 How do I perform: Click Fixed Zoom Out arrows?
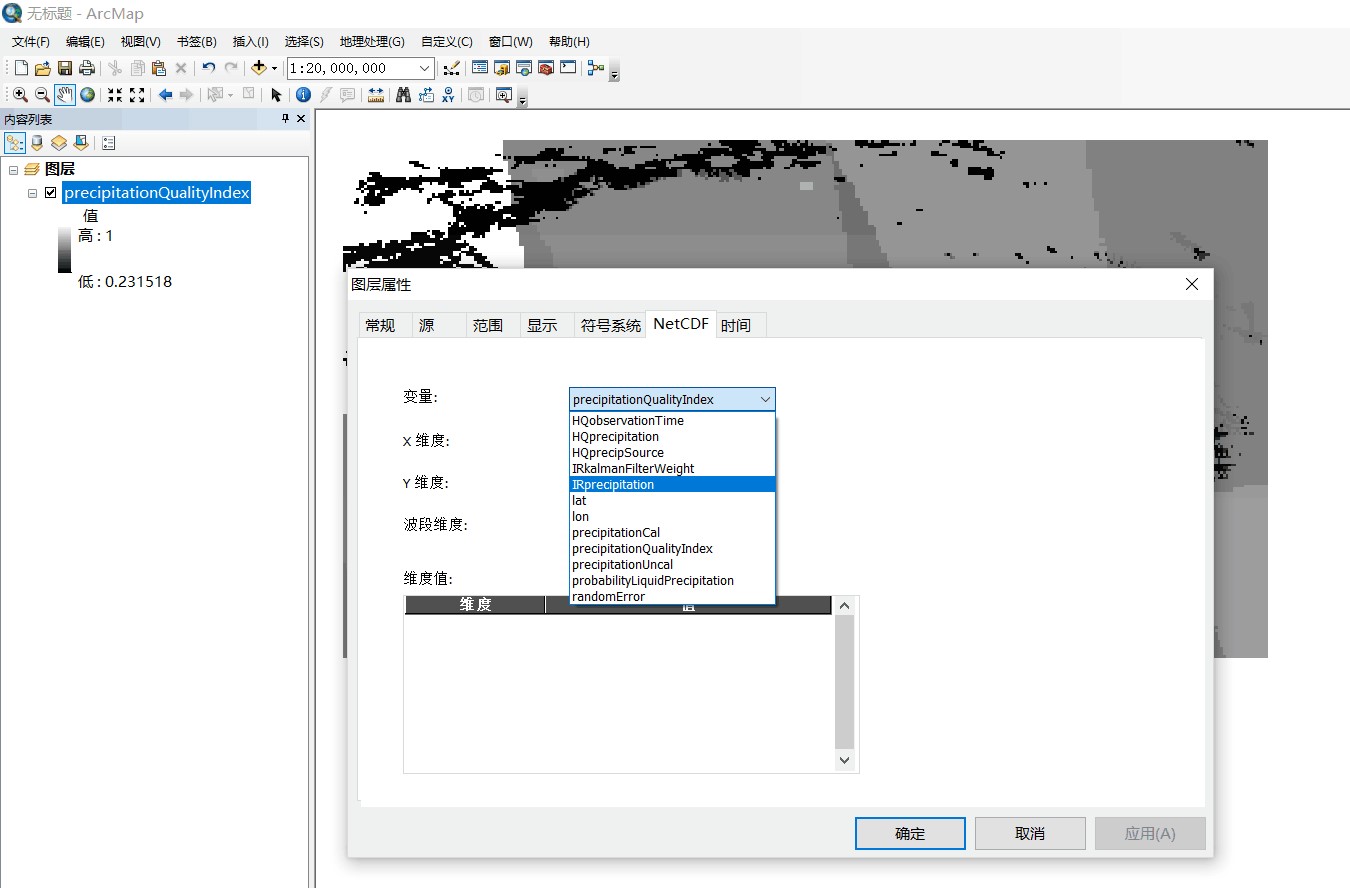[137, 95]
